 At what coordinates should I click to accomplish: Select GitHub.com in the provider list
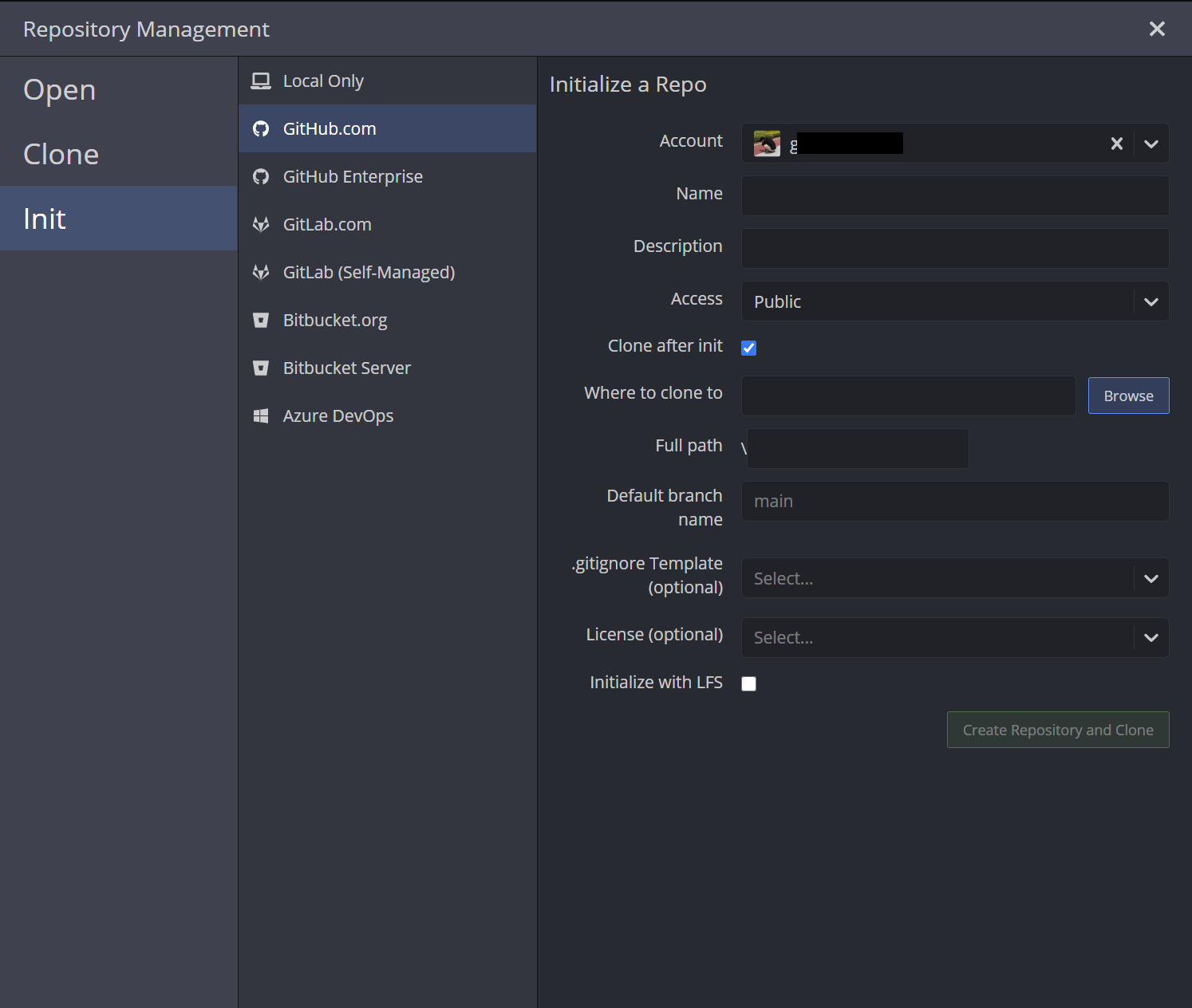pyautogui.click(x=388, y=128)
